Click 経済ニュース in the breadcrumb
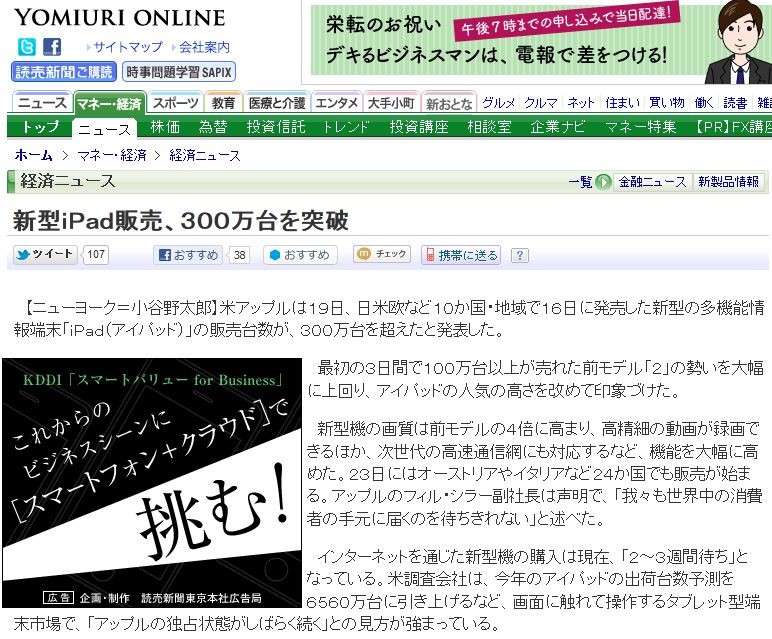 (x=205, y=156)
